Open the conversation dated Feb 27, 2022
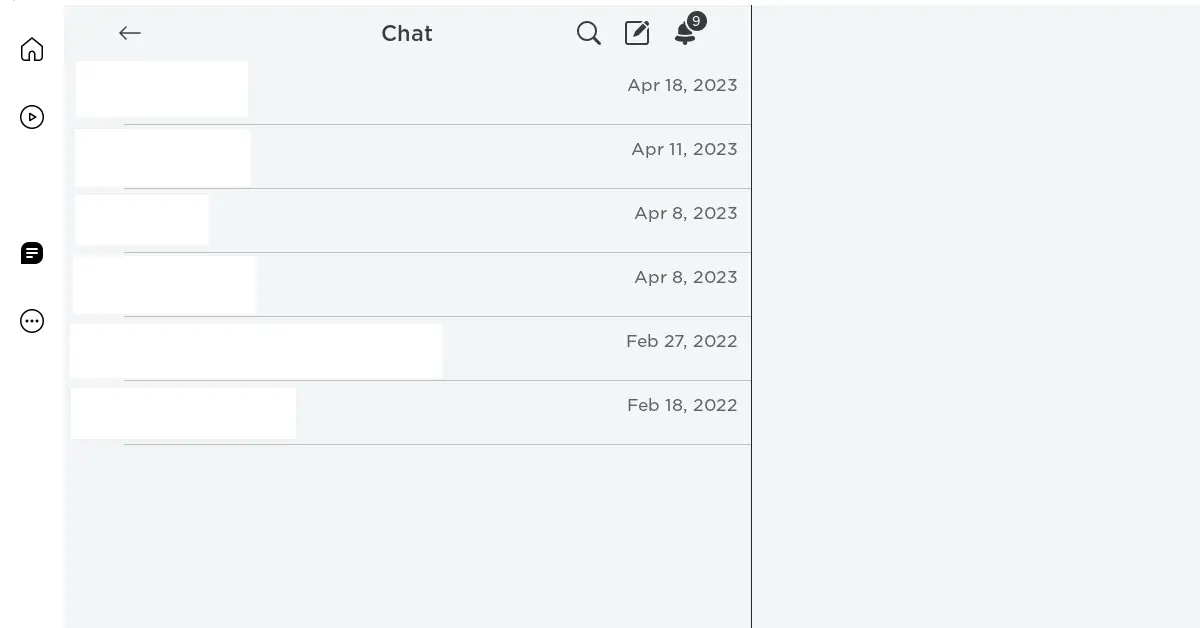Image resolution: width=1200 pixels, height=628 pixels. click(x=408, y=349)
